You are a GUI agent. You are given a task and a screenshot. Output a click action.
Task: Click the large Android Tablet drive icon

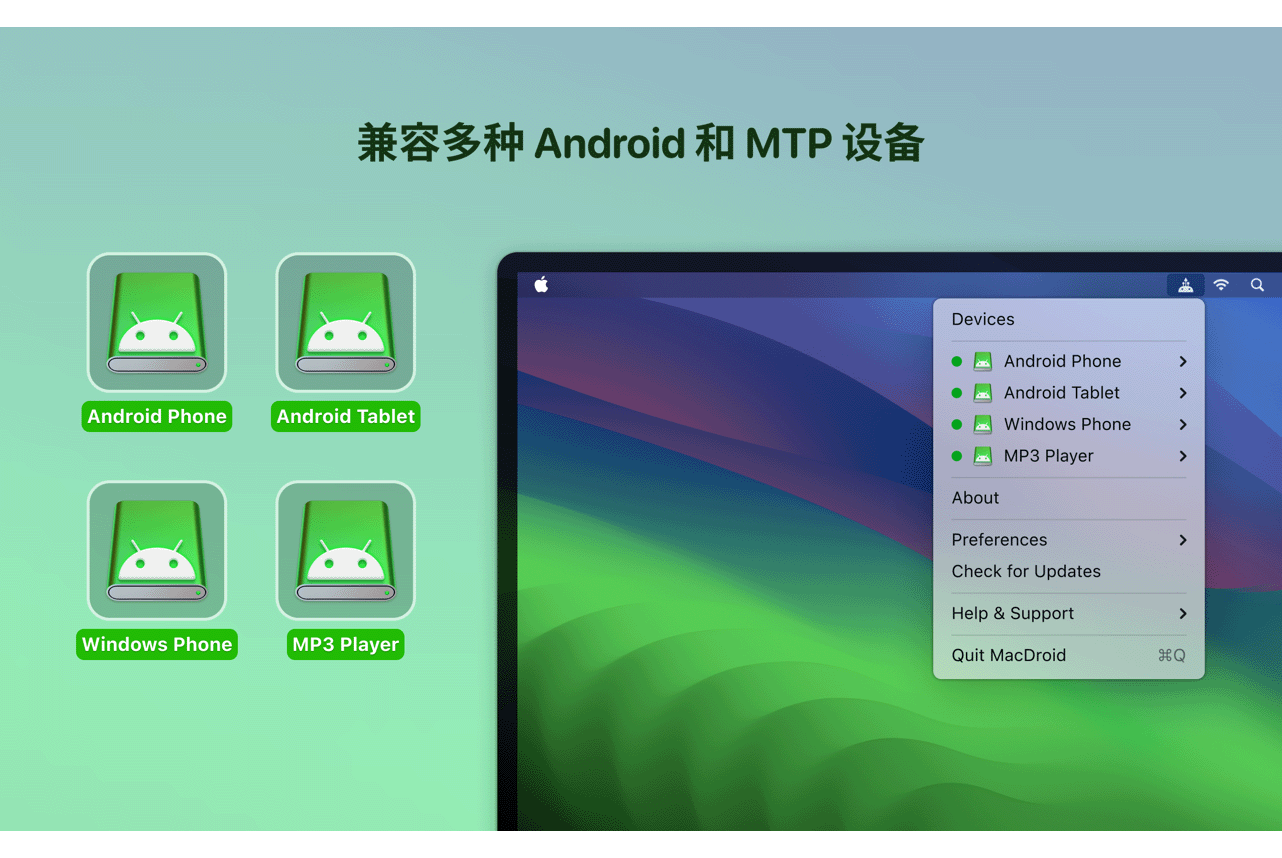pyautogui.click(x=346, y=322)
